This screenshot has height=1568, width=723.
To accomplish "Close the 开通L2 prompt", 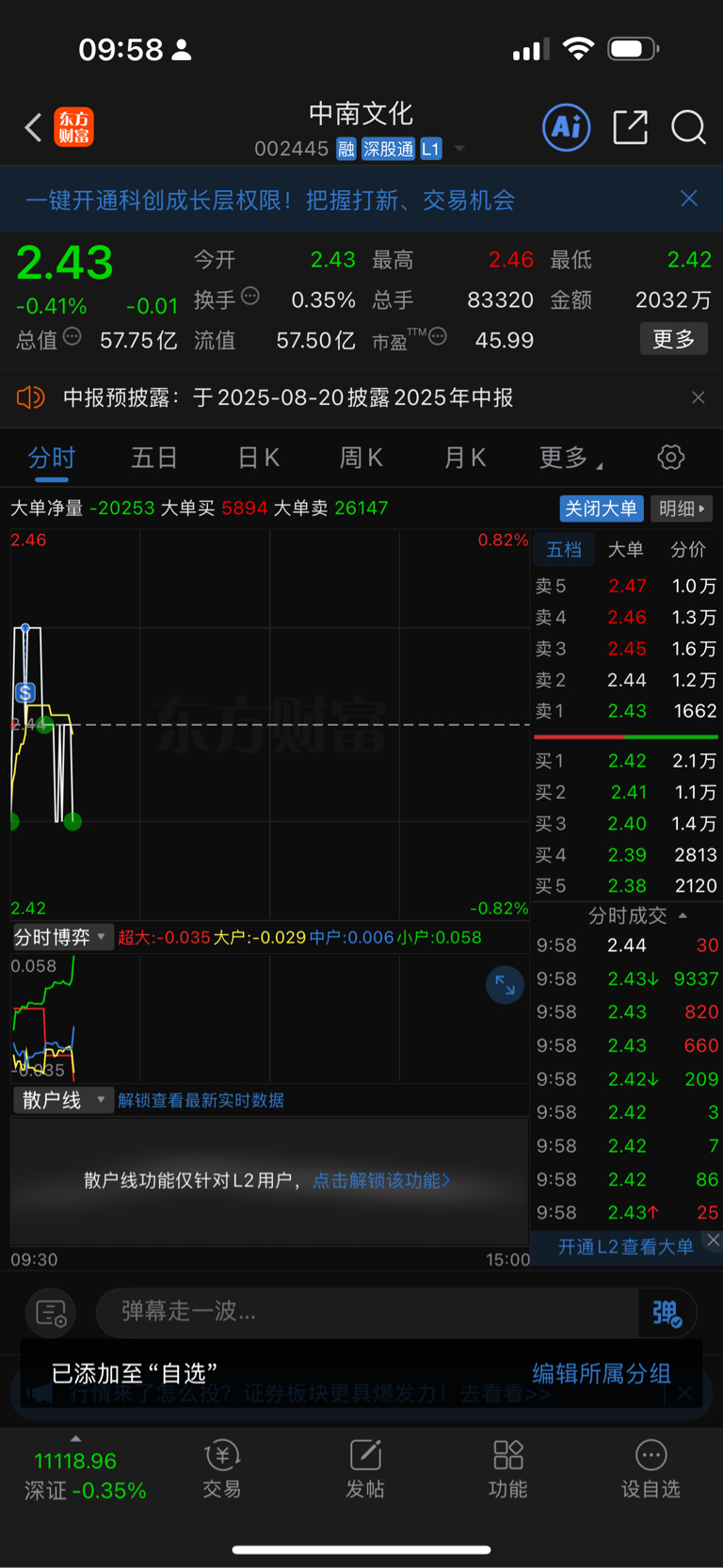I will (714, 1239).
